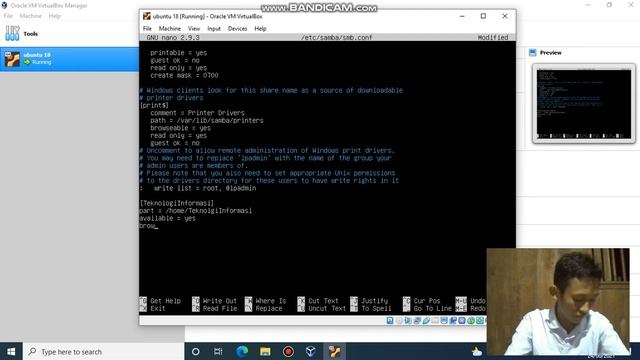Open the Windows Start menu

[x=11, y=351]
